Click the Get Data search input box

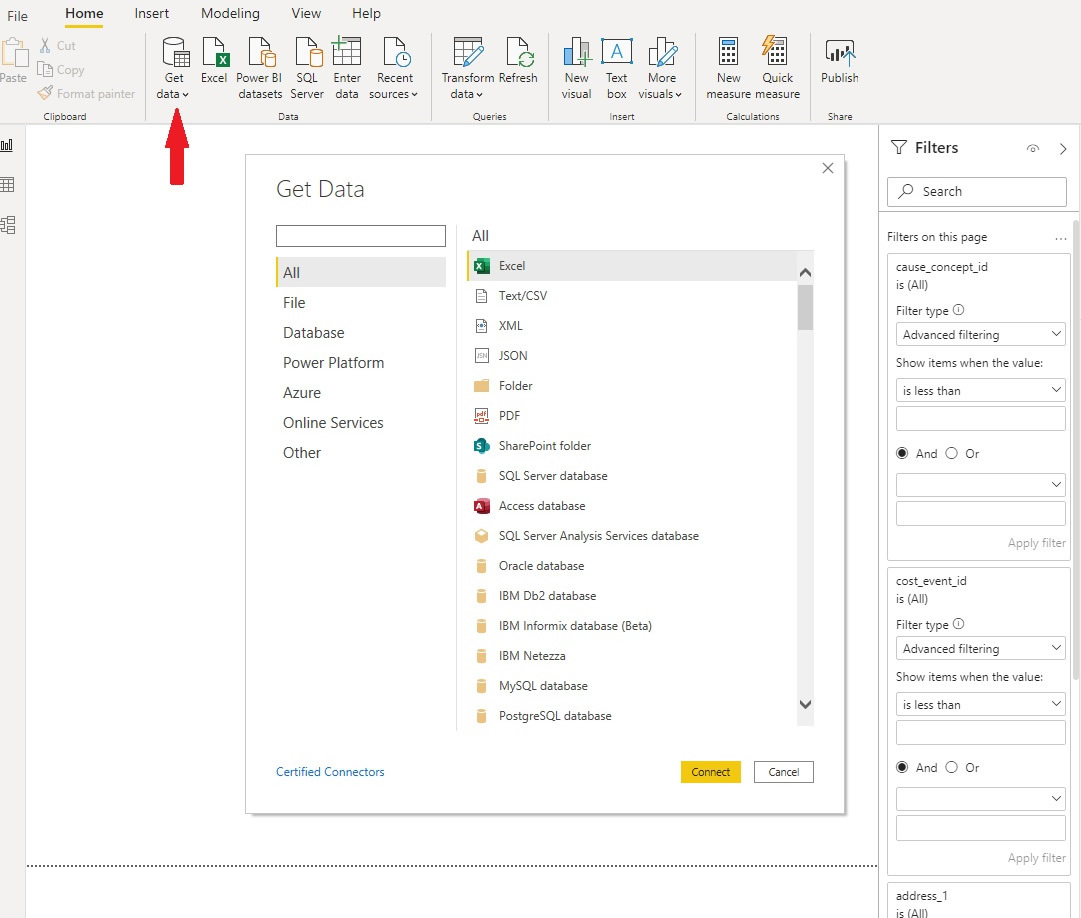[361, 236]
